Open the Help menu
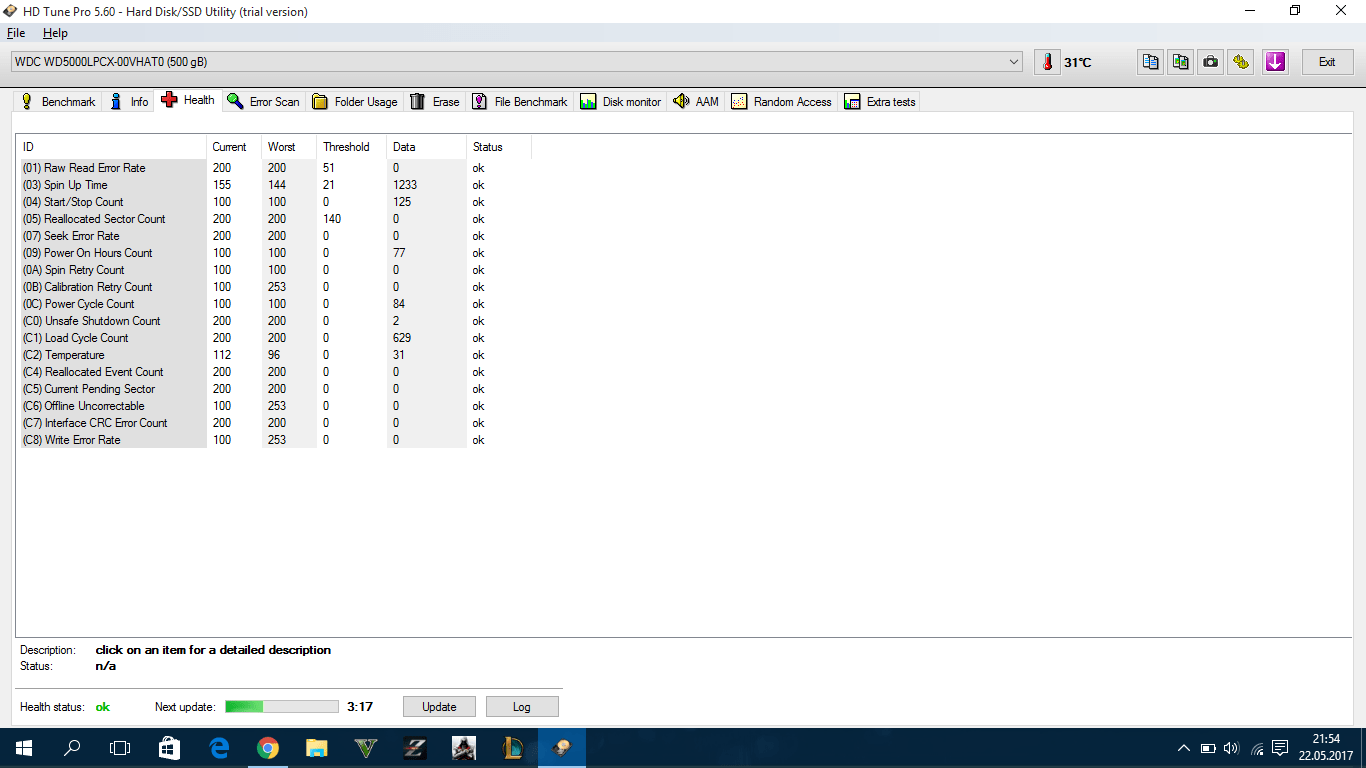The height and width of the screenshot is (768, 1366). click(x=55, y=33)
